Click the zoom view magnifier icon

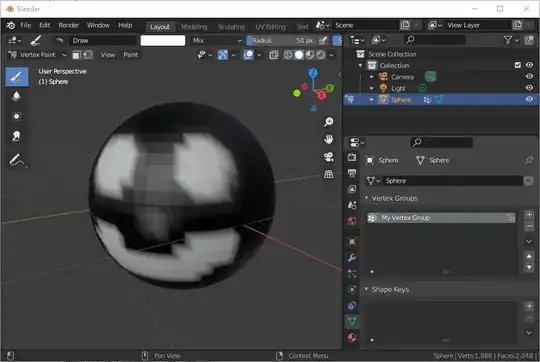(329, 122)
